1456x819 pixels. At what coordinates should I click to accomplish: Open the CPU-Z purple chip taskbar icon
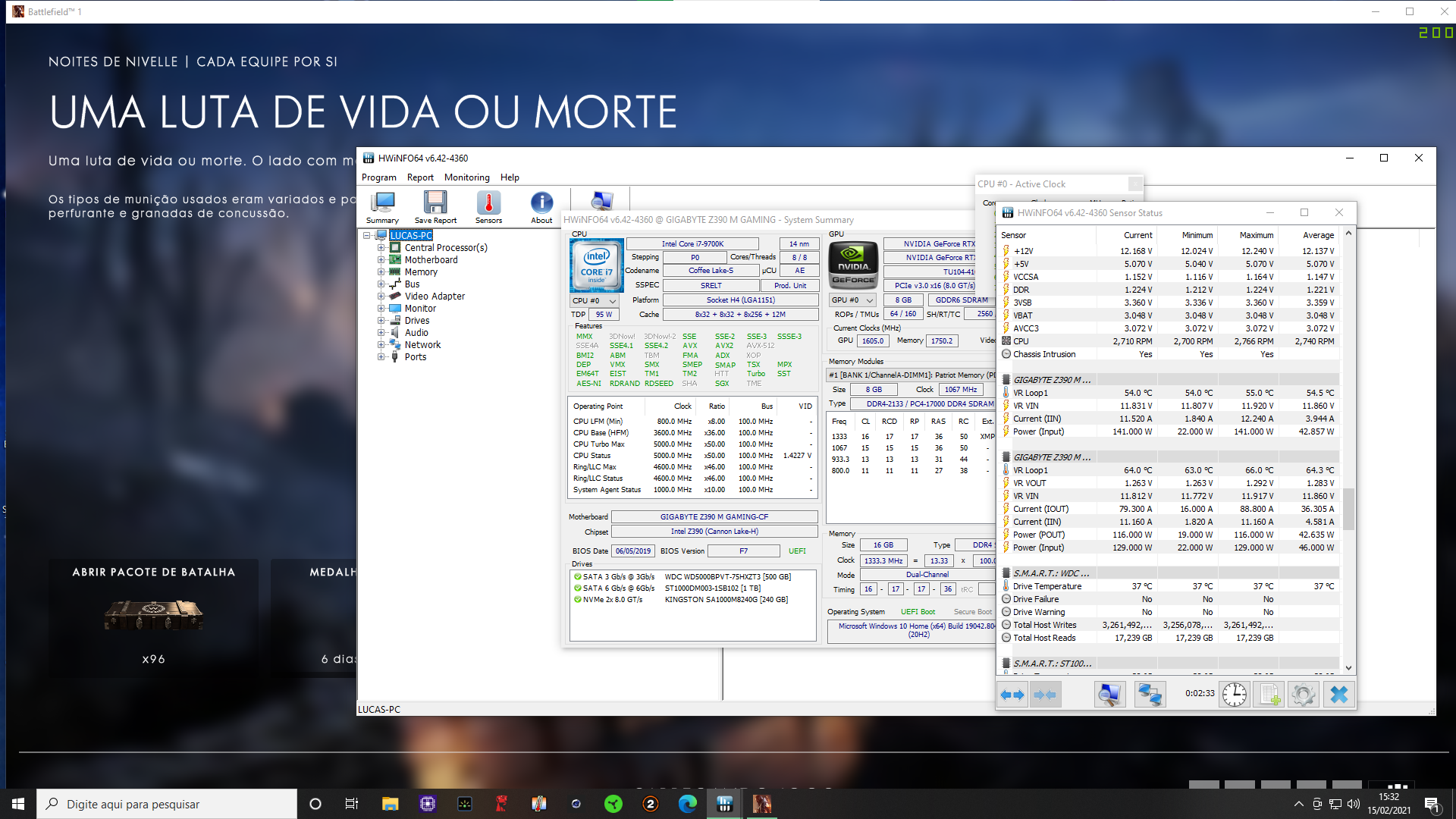pos(428,804)
